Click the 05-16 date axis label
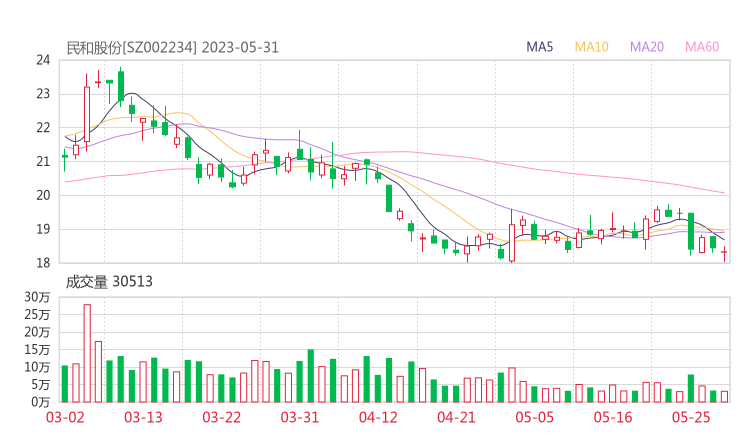This screenshot has width=740, height=440. [x=613, y=417]
